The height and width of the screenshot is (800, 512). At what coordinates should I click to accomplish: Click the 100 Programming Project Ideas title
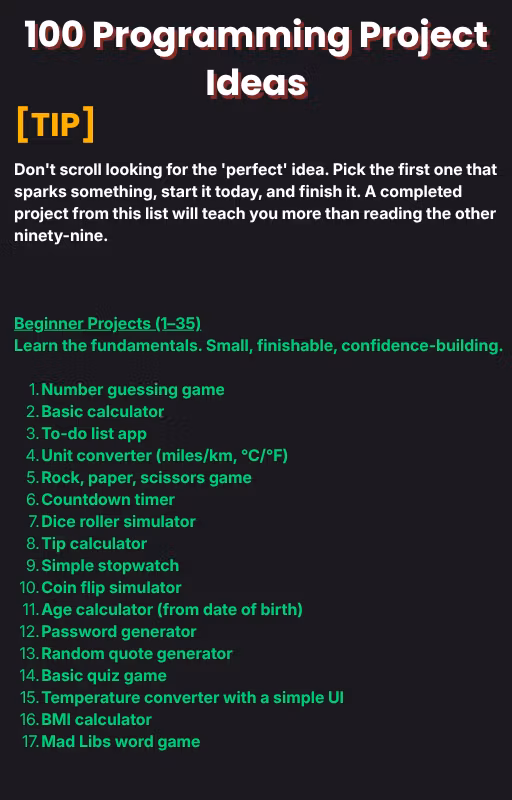(x=257, y=58)
